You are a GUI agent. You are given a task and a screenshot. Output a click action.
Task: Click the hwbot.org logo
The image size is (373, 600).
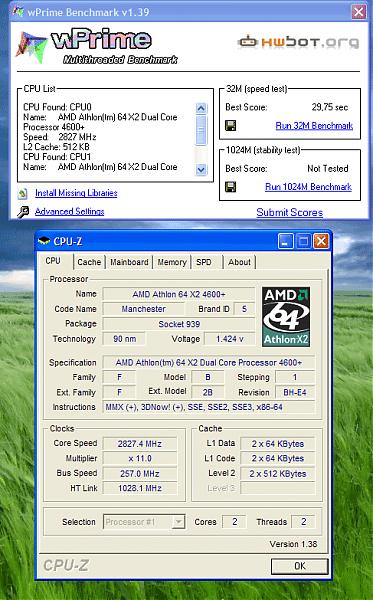(x=298, y=42)
